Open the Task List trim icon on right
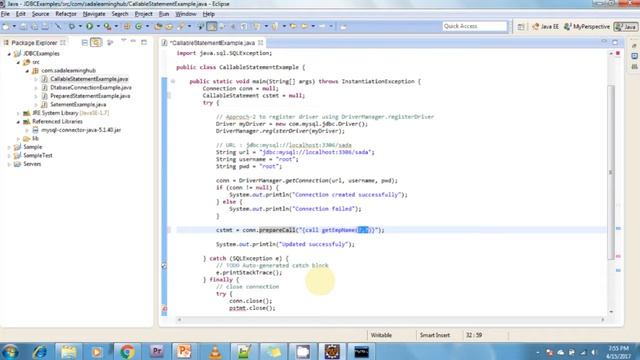 coord(634,56)
